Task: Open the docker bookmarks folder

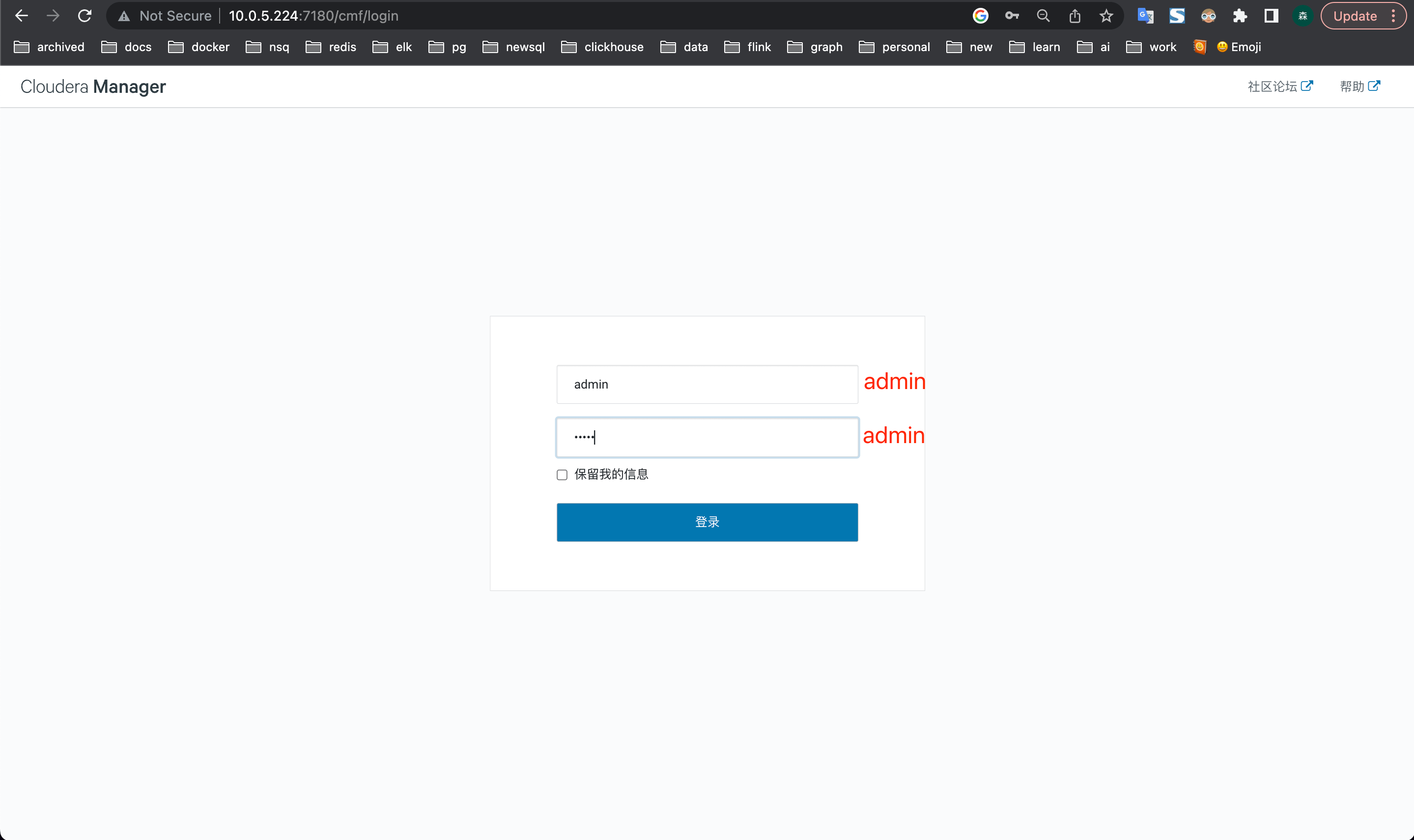Action: (198, 47)
